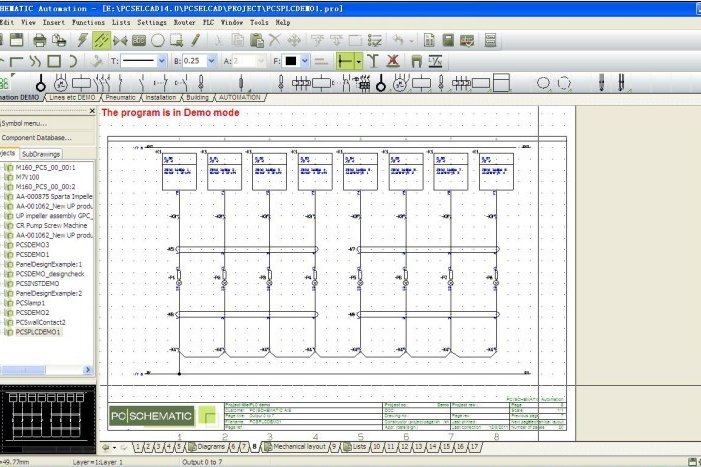Select the Text tool icon
This screenshot has width=701, height=467.
coord(139,41)
